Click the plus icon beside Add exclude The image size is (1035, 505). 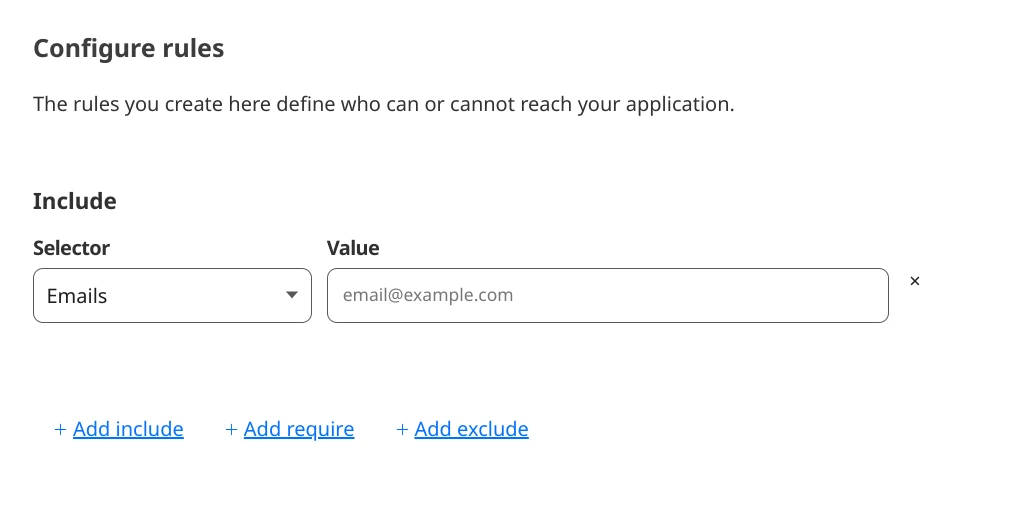click(402, 430)
